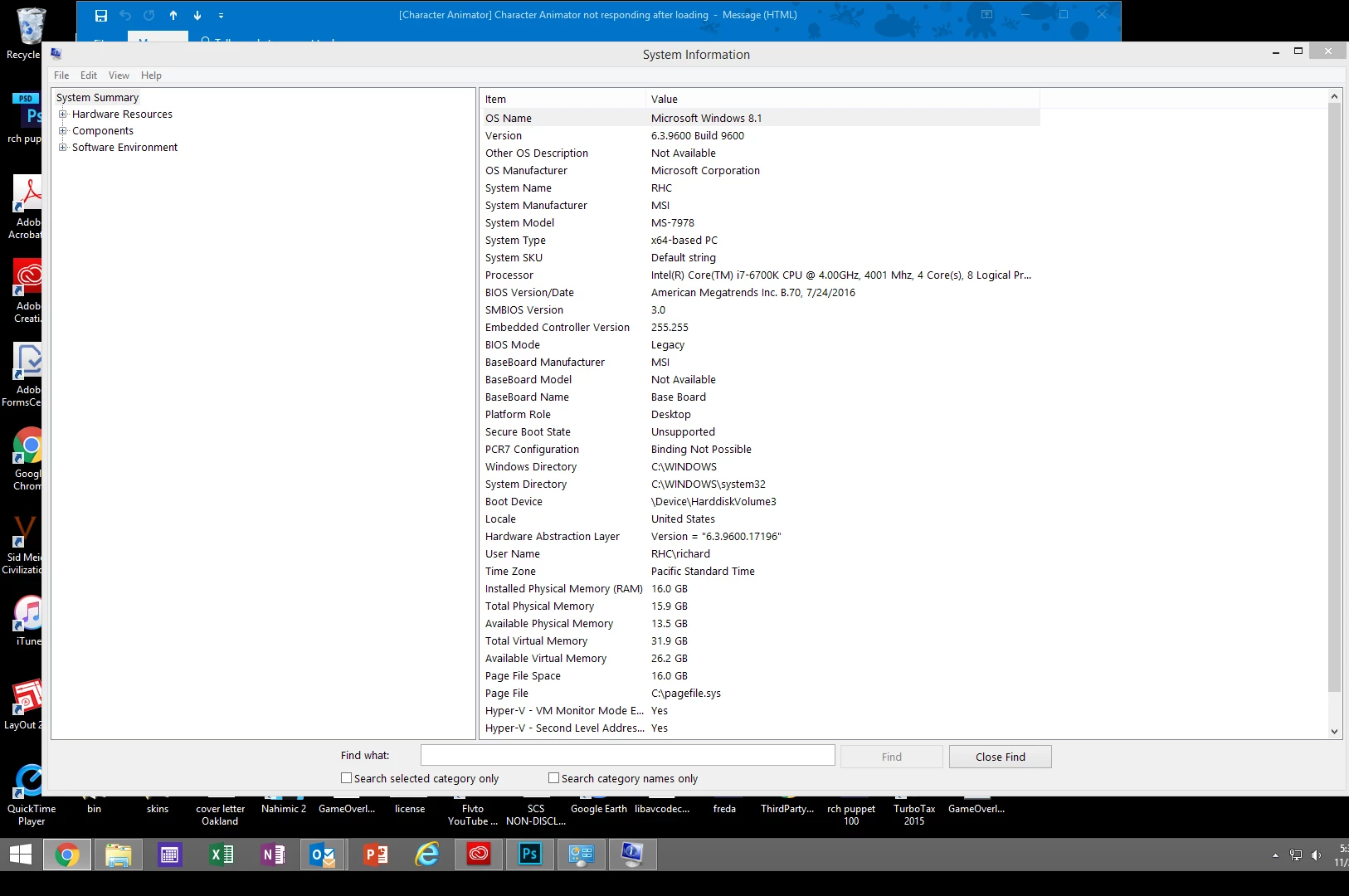Check Search category names only

(553, 778)
